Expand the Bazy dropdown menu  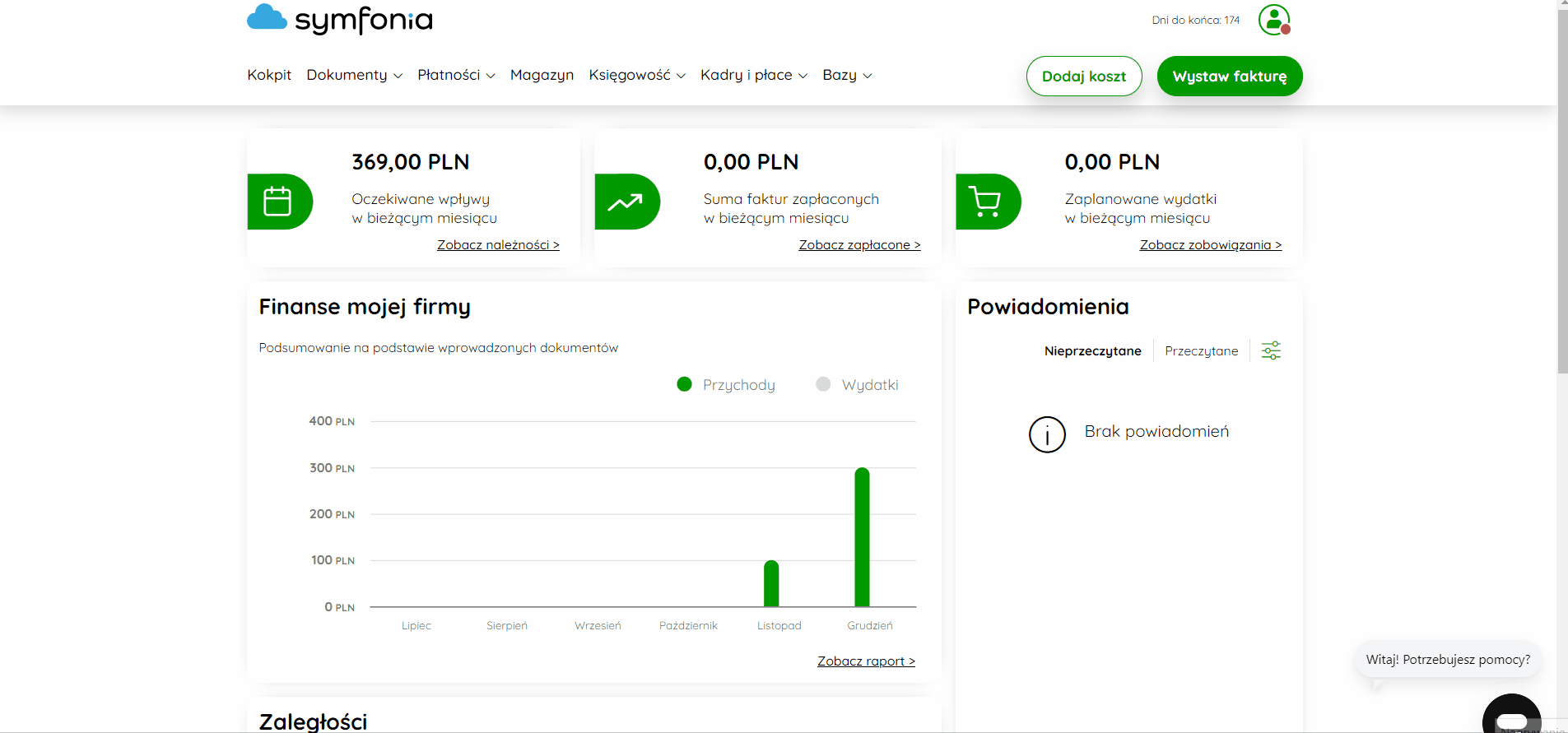[847, 75]
